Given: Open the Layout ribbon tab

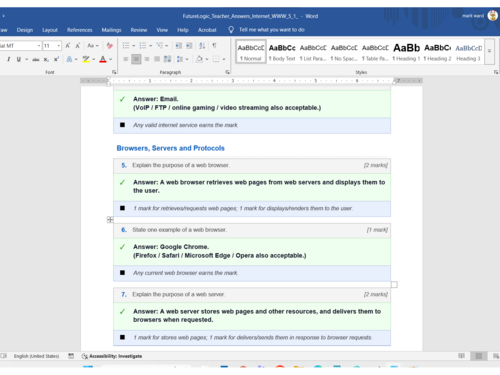Looking at the screenshot, I should [50, 30].
